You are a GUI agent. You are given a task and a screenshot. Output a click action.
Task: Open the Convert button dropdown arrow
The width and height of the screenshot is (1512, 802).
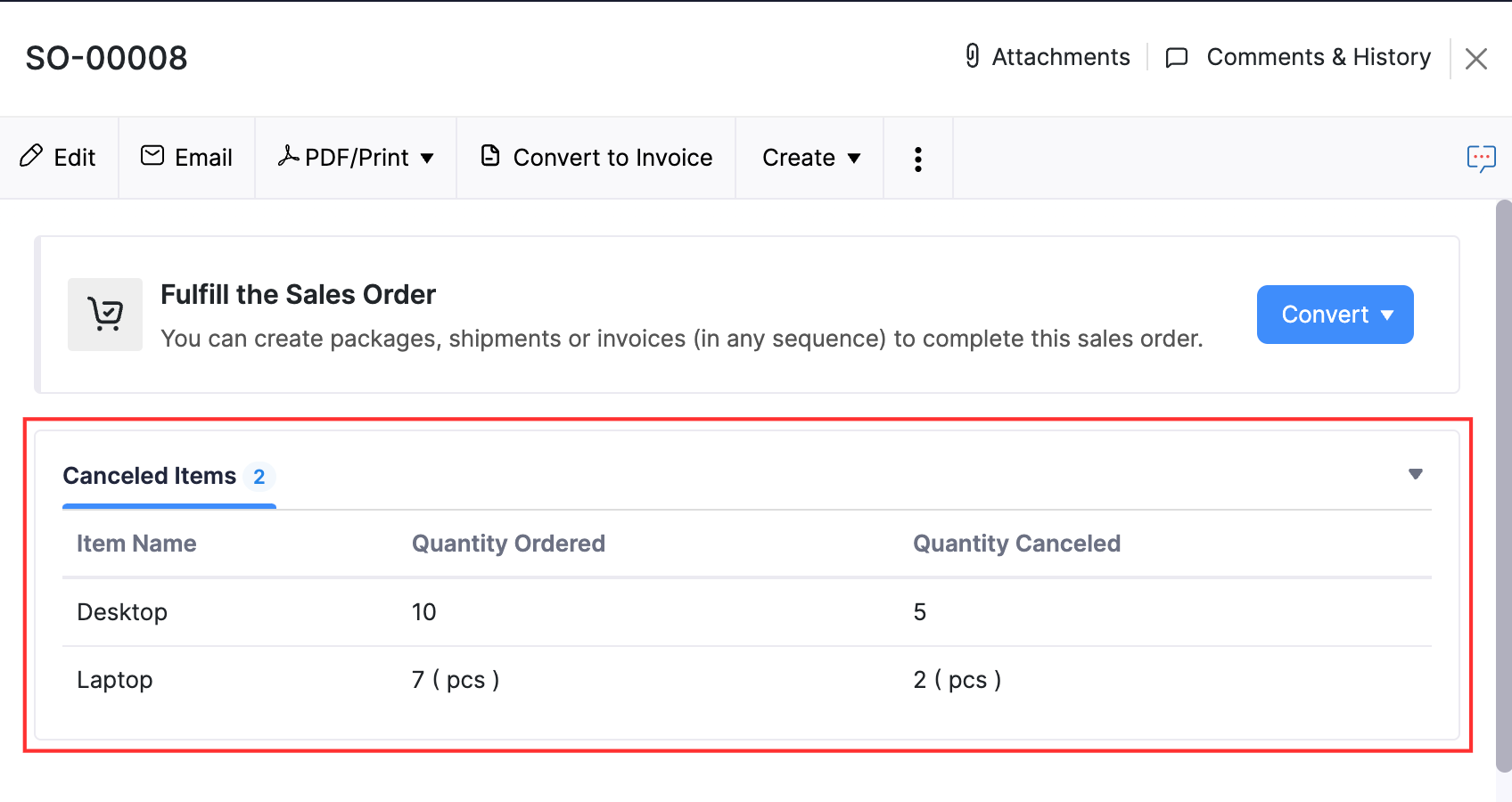1387,315
